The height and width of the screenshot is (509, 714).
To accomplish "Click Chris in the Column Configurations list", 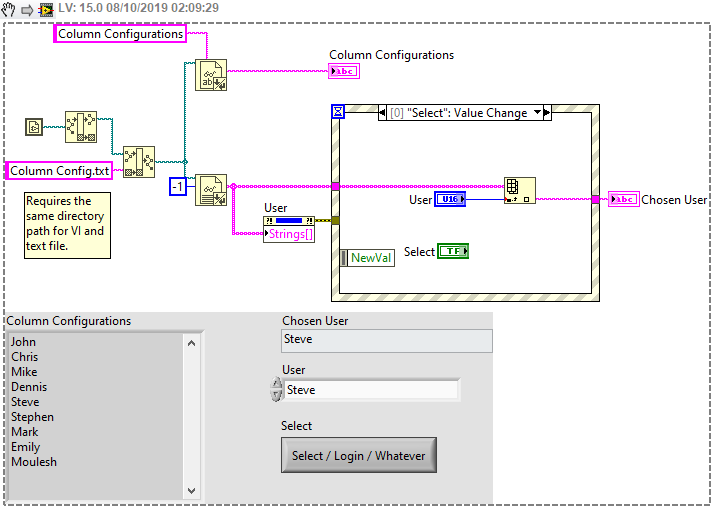I will click(25, 357).
